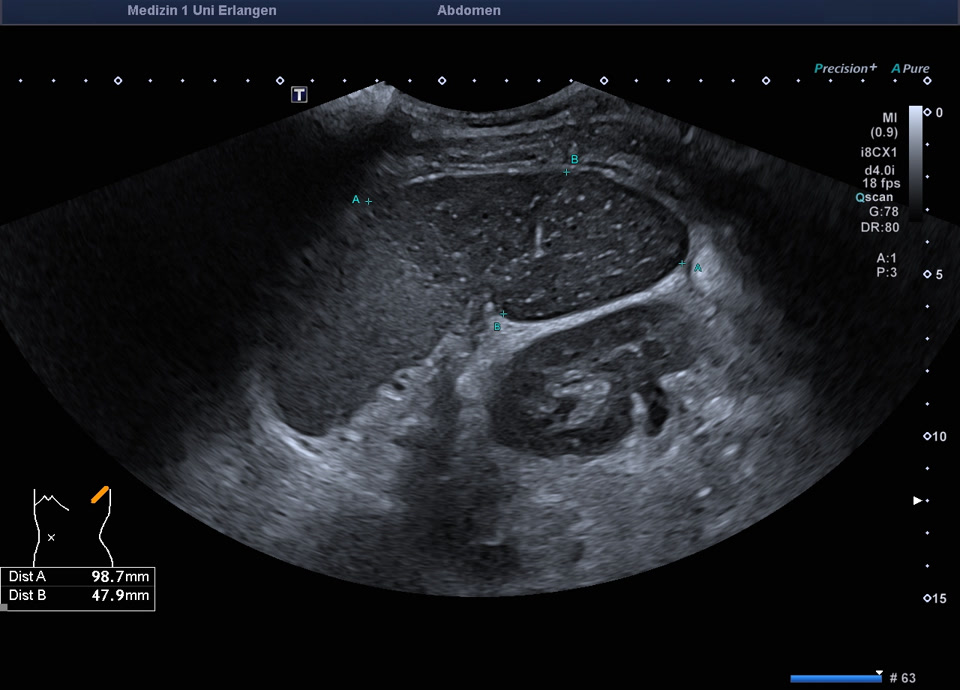Click the gain value G:78
The image size is (960, 690).
[x=884, y=212]
